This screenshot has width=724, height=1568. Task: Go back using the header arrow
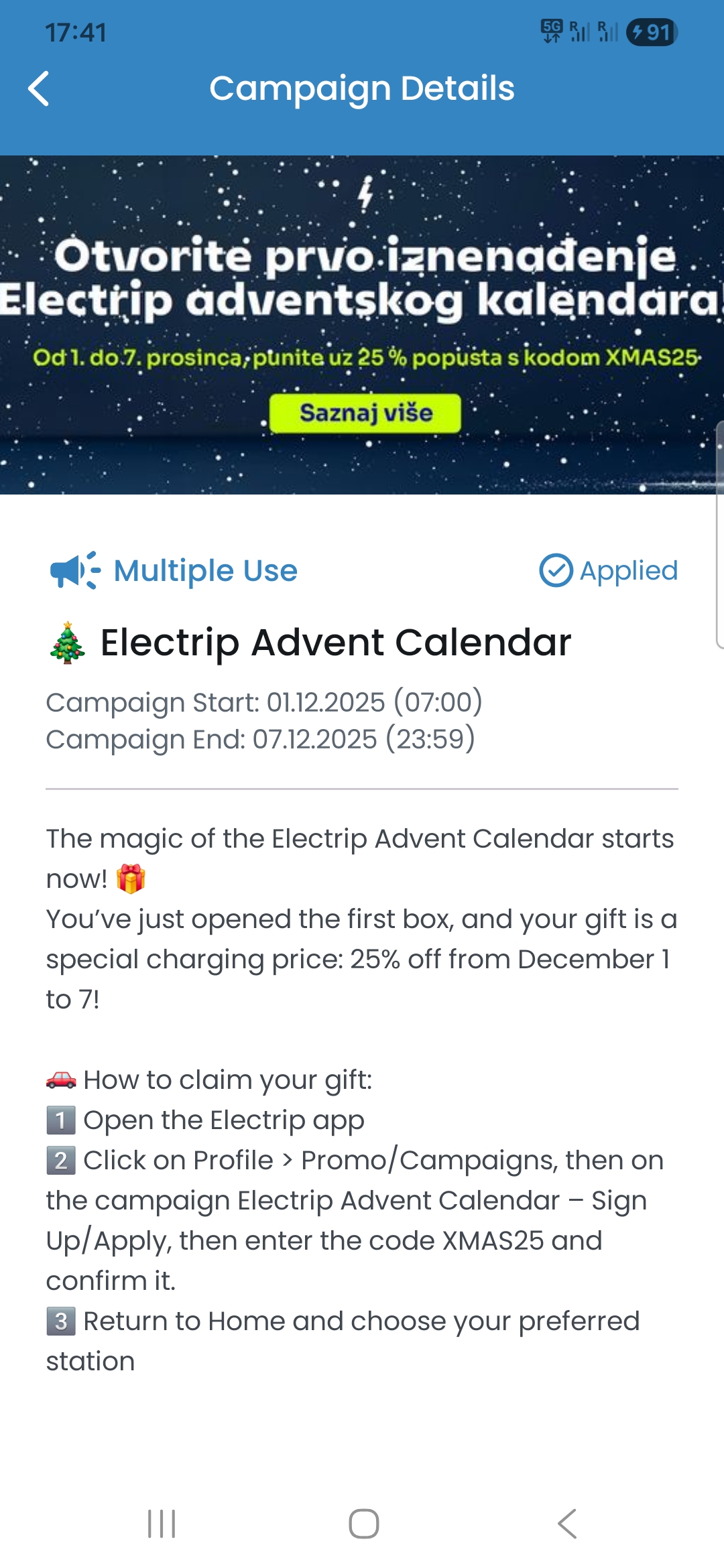pyautogui.click(x=39, y=88)
